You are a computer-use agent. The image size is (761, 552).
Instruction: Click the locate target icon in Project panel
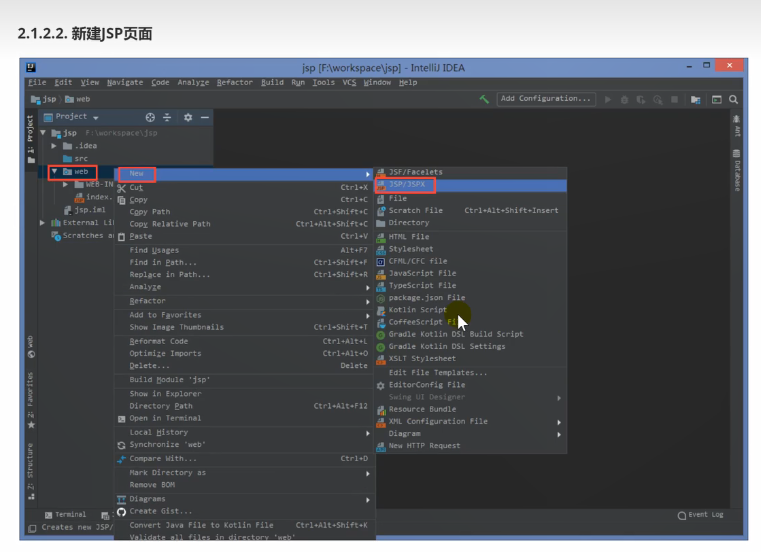point(150,117)
